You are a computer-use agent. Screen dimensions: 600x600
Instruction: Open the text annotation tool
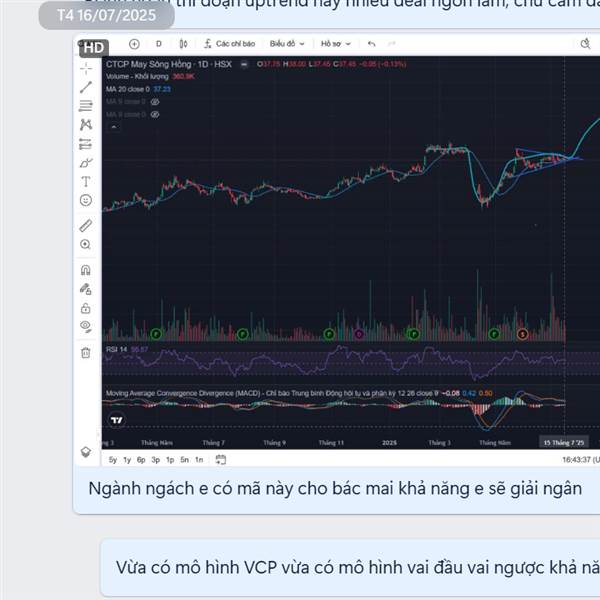coord(86,181)
